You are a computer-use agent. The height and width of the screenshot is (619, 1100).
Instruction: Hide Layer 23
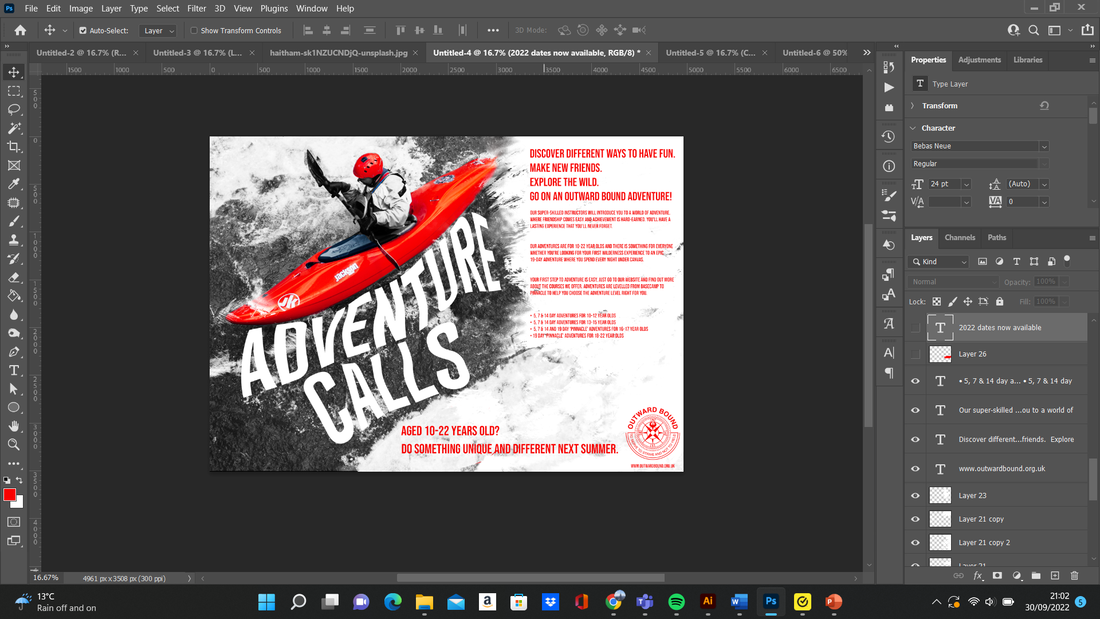pos(915,495)
